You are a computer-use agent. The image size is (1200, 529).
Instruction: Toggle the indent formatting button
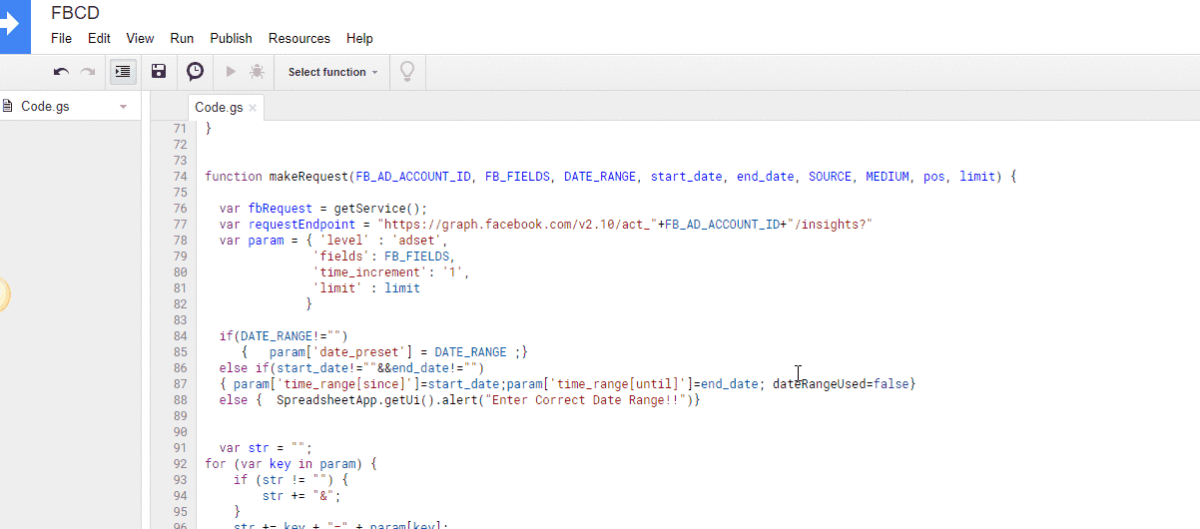pos(123,72)
